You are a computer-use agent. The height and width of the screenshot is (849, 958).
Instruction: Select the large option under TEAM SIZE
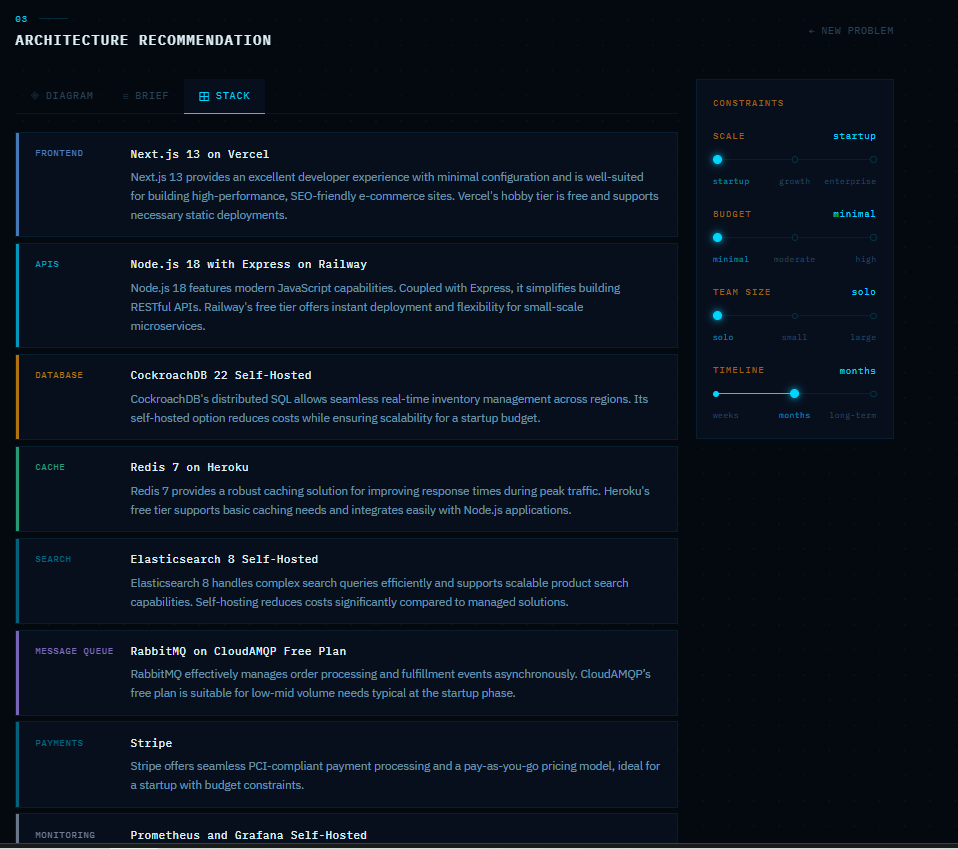872,315
